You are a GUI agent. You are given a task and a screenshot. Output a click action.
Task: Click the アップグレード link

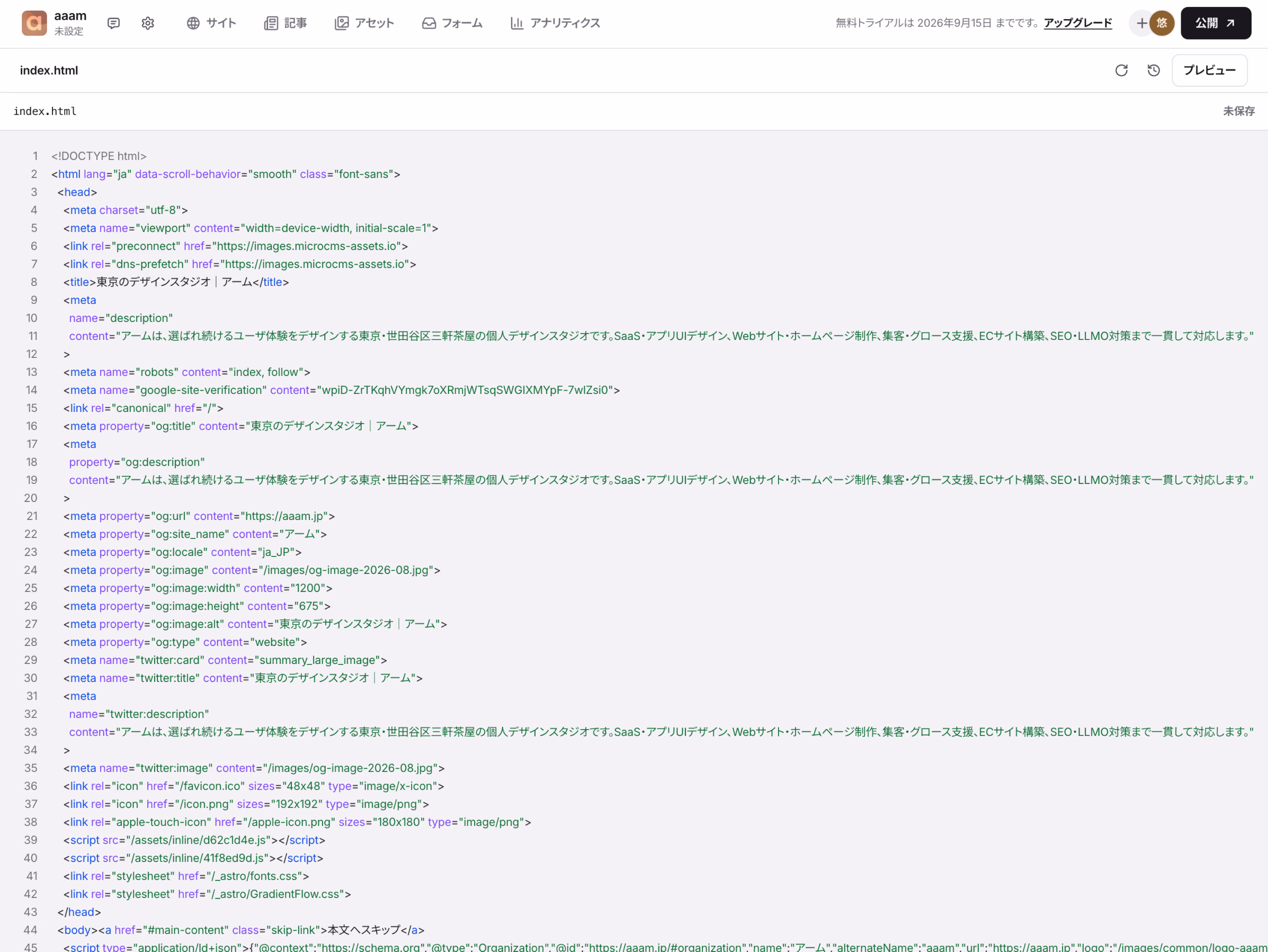[1078, 23]
